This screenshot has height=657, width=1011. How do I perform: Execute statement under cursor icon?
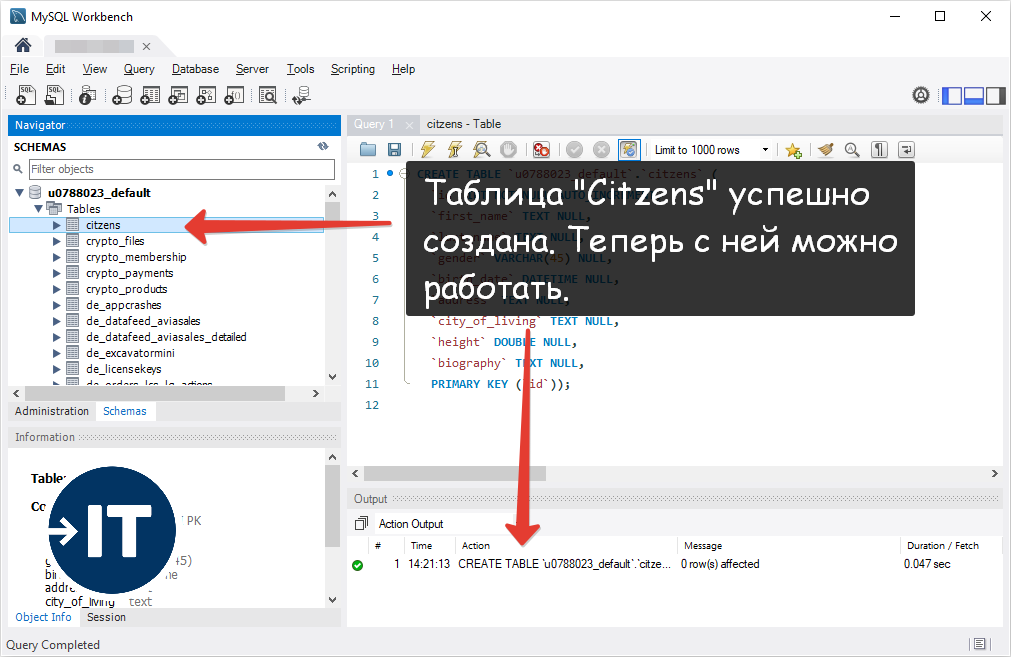[455, 150]
